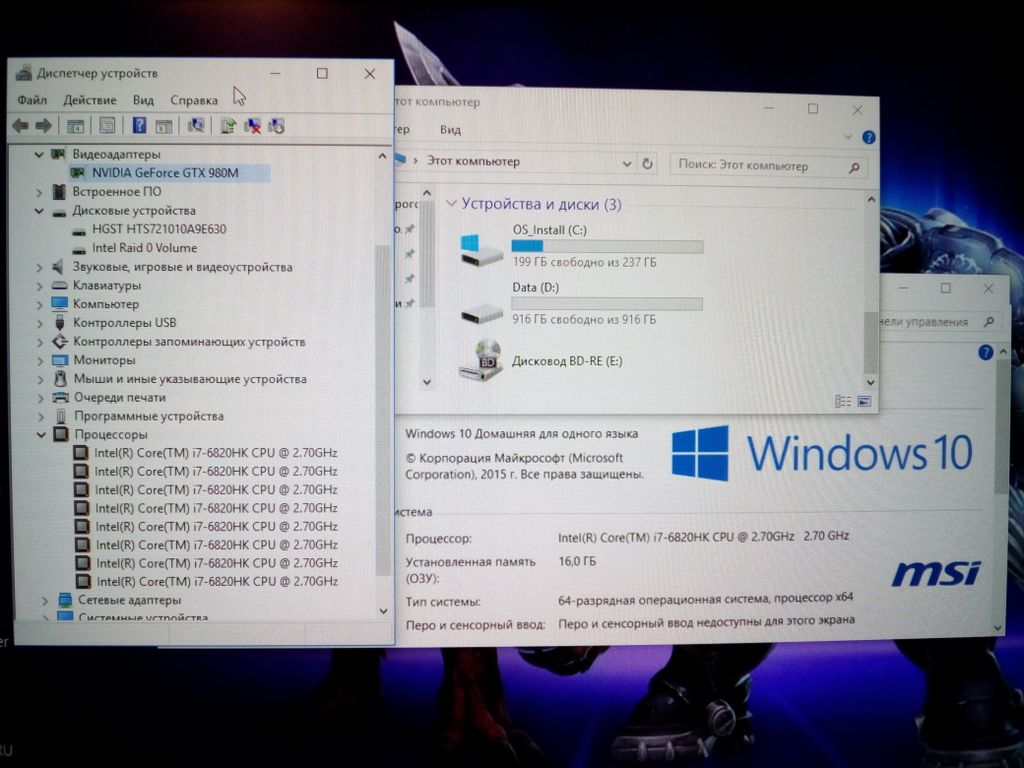Expand the Клавиатуры node
1024x768 pixels.
(39, 286)
